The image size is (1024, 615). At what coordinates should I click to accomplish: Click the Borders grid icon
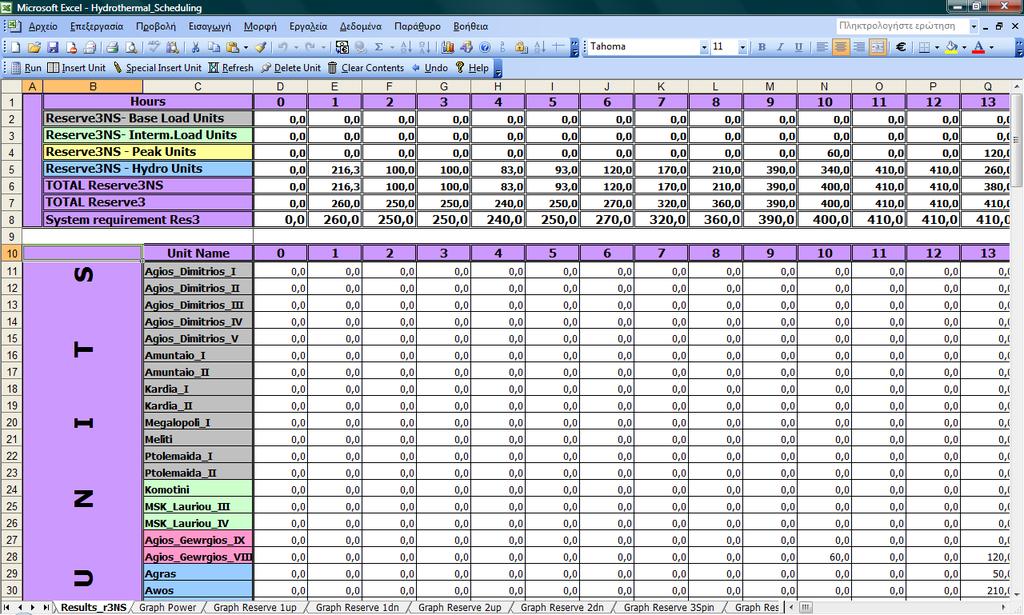point(924,47)
